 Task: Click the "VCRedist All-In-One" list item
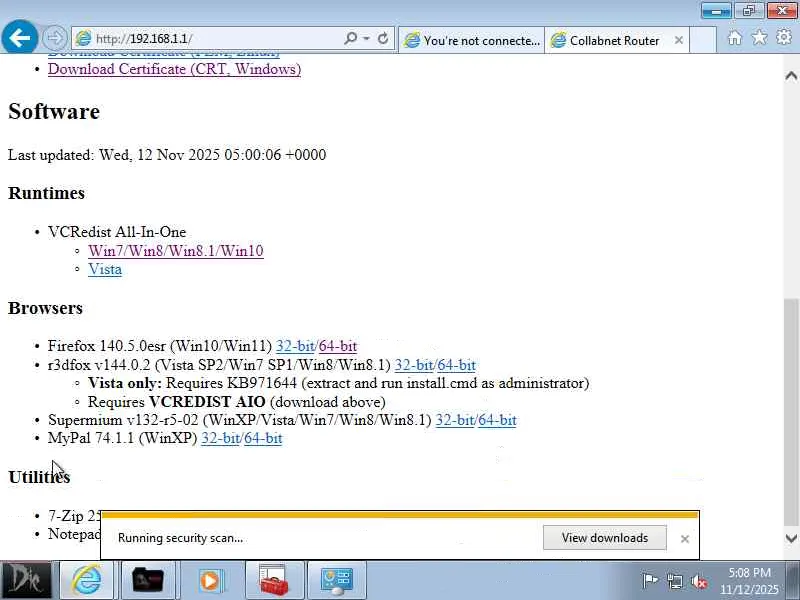pyautogui.click(x=117, y=232)
